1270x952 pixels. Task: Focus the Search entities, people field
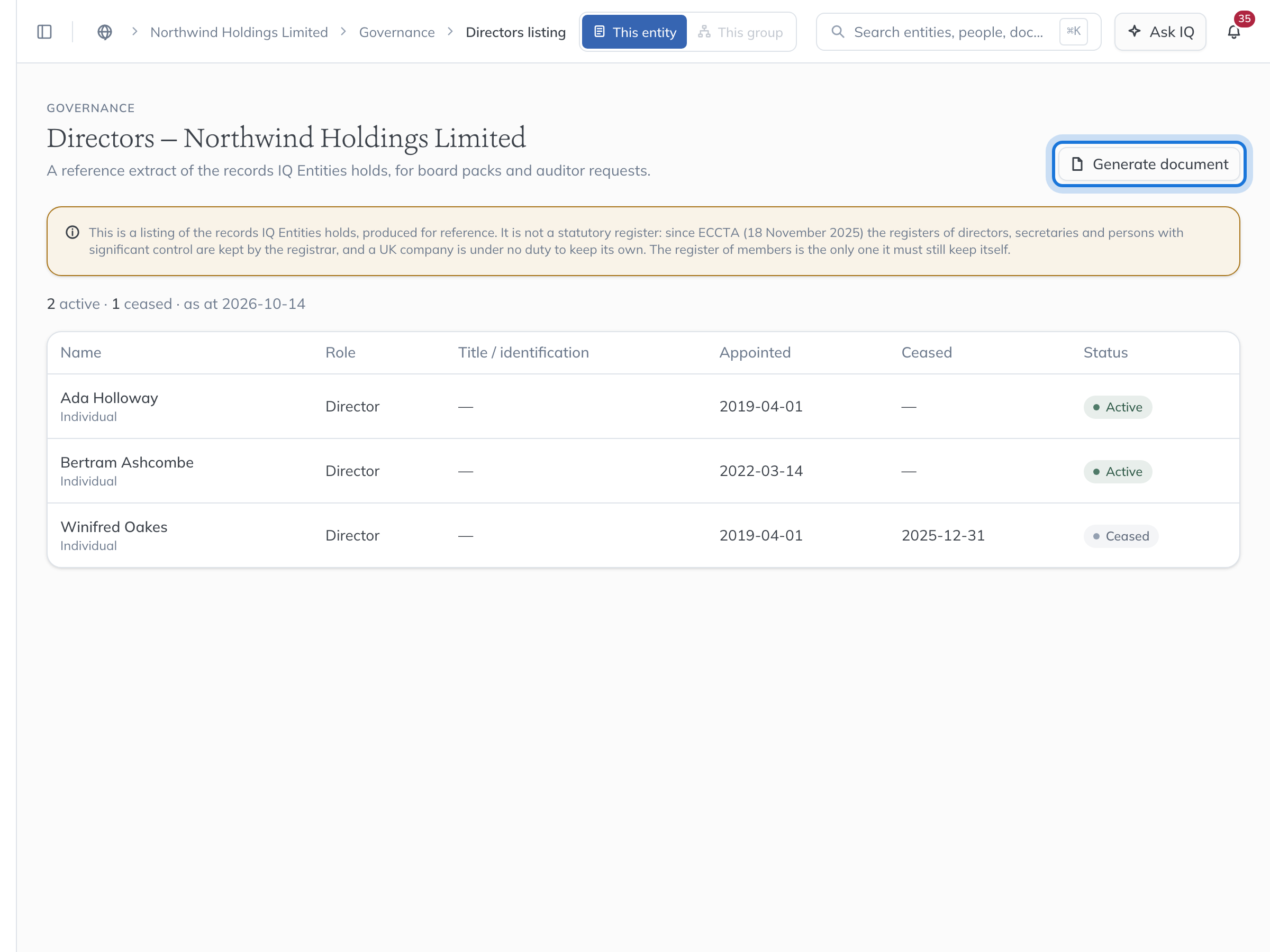click(x=958, y=32)
